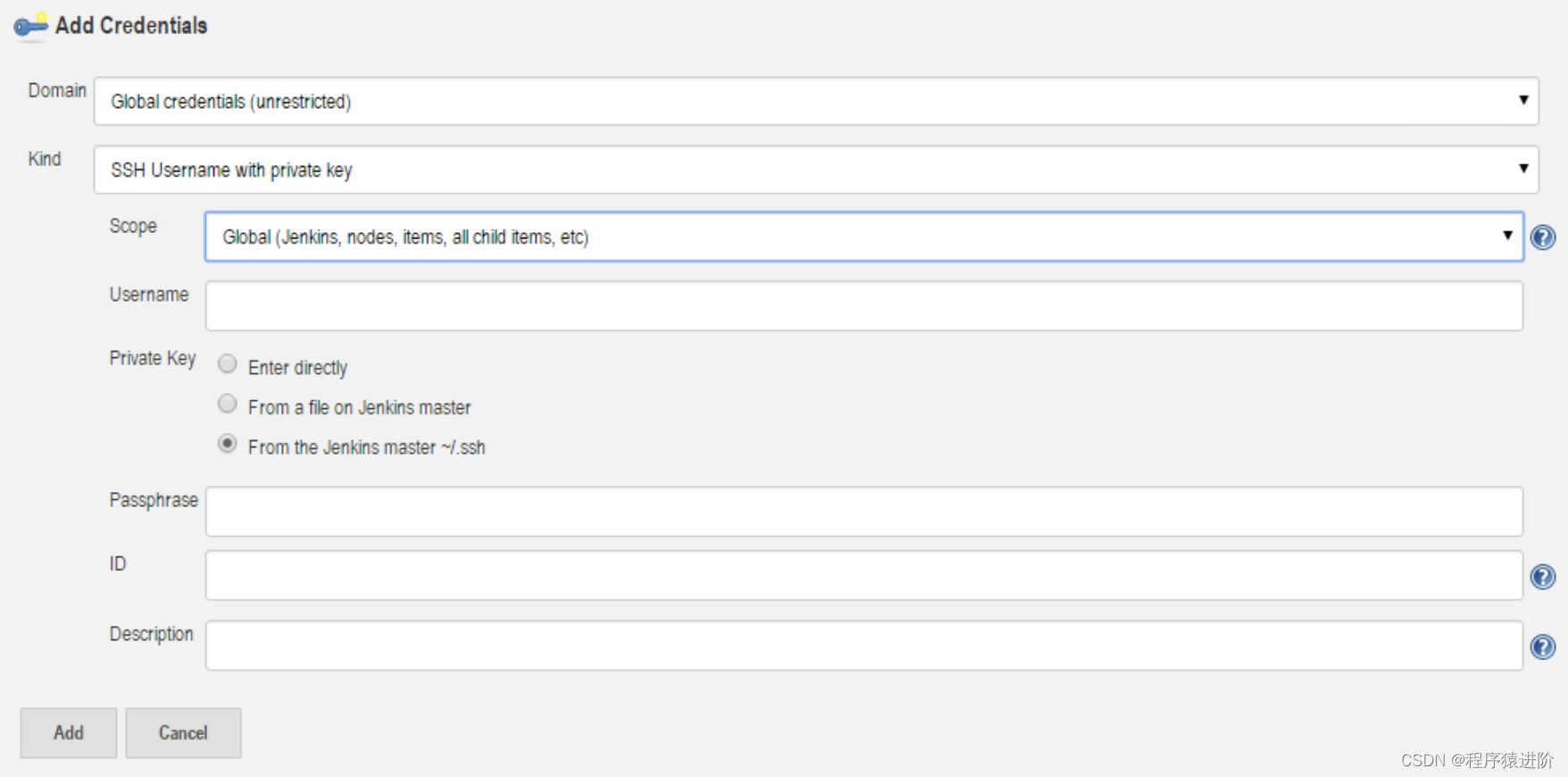Open help for the ID field
This screenshot has height=777, width=1568.
1542,576
